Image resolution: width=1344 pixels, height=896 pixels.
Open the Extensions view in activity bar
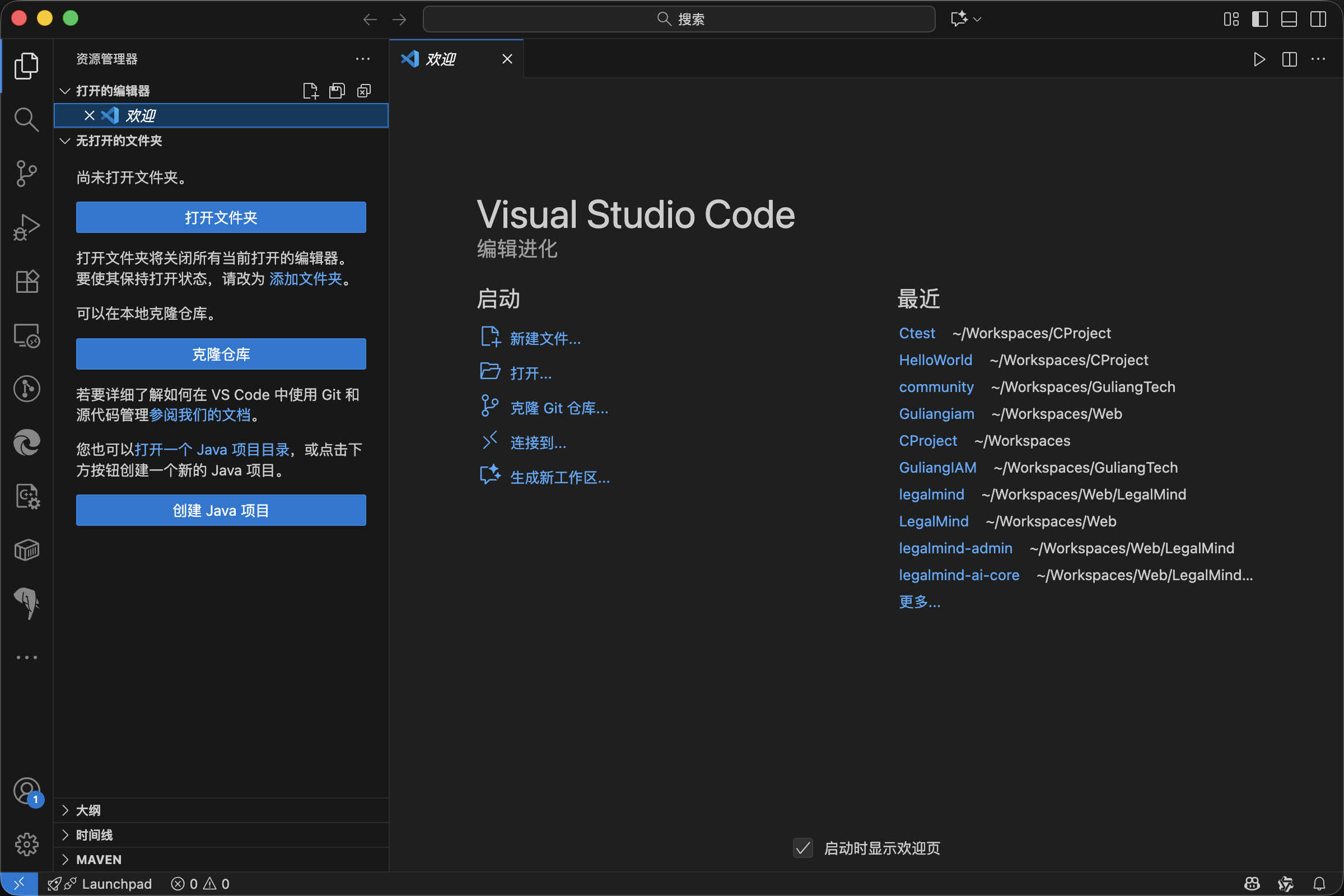pos(26,281)
